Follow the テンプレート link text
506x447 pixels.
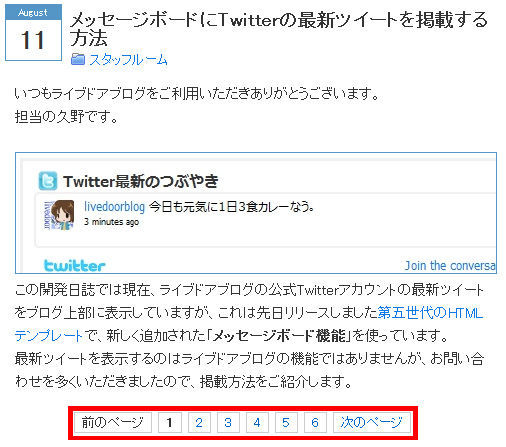(49, 336)
